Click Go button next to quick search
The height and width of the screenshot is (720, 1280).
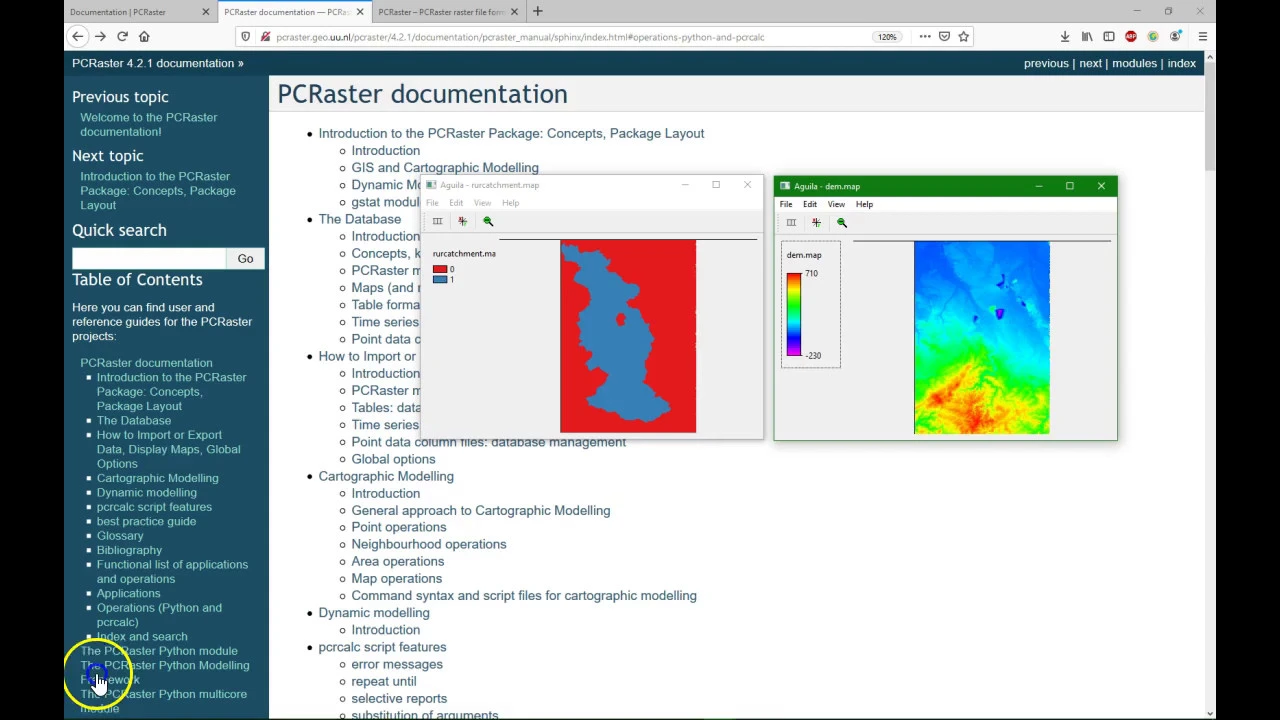coord(245,259)
